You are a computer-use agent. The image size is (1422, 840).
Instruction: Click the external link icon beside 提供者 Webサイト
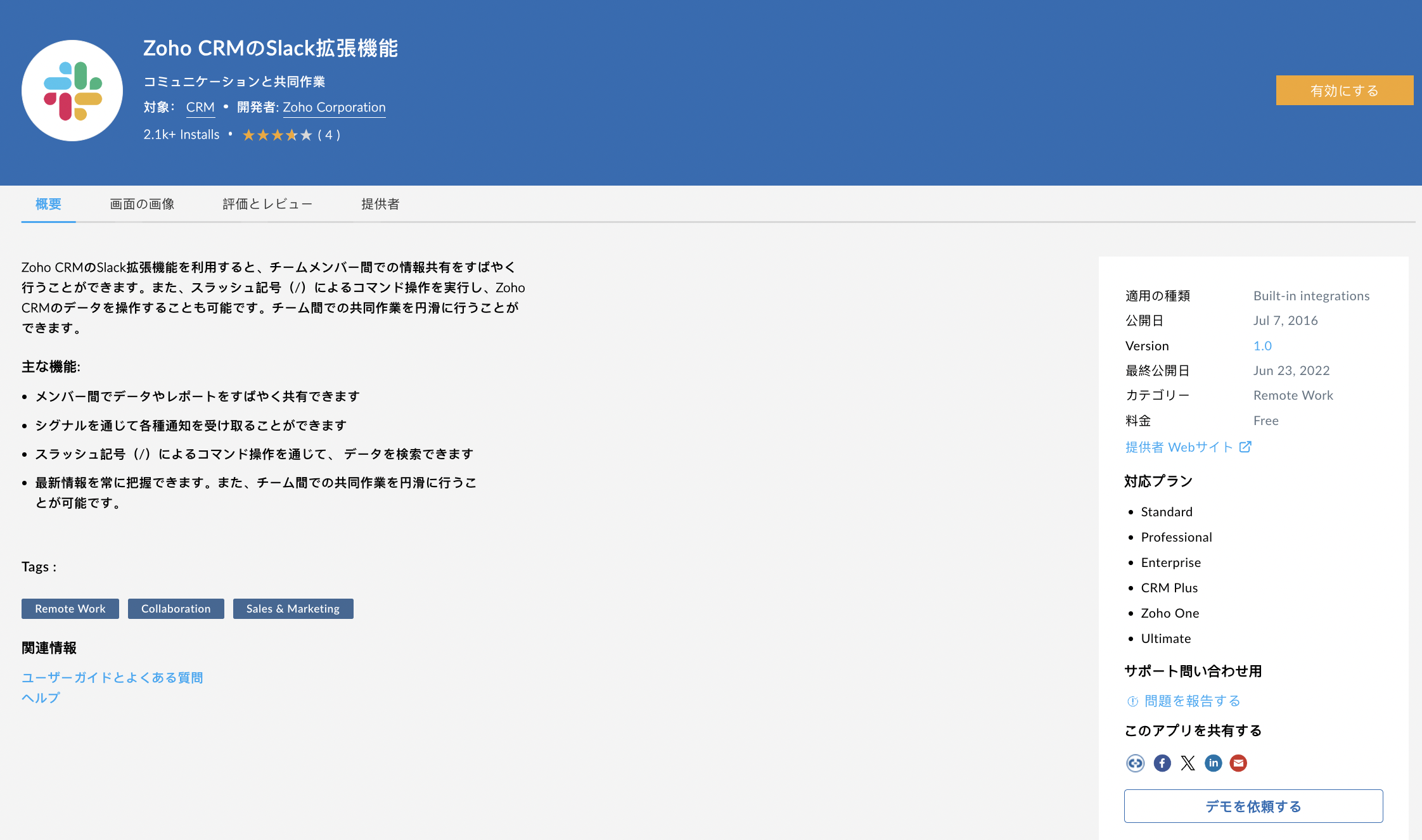pos(1245,447)
